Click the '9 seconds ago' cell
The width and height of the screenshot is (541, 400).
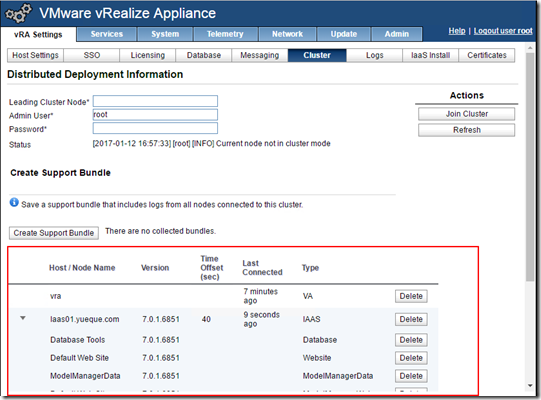[x=262, y=319]
